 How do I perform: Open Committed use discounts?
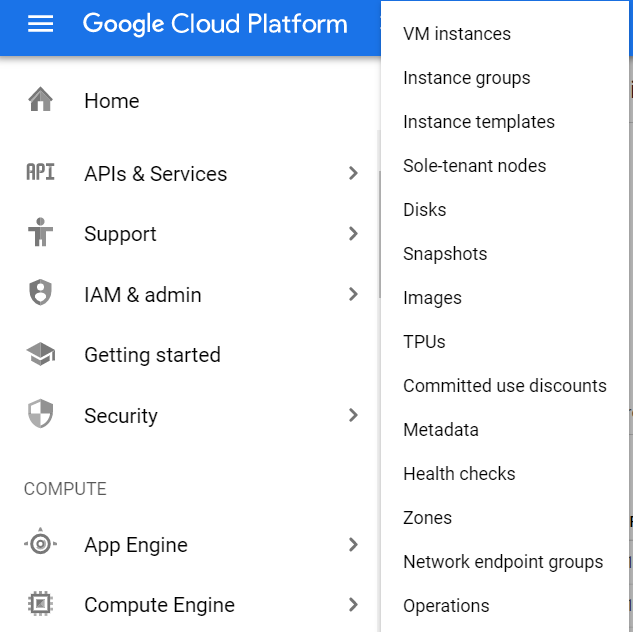504,386
